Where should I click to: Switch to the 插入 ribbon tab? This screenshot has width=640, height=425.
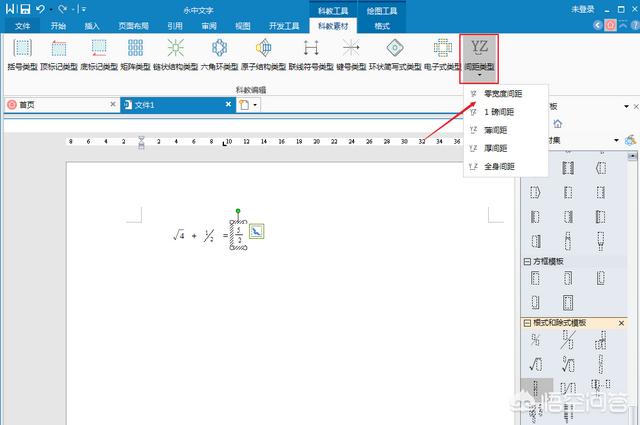point(92,26)
